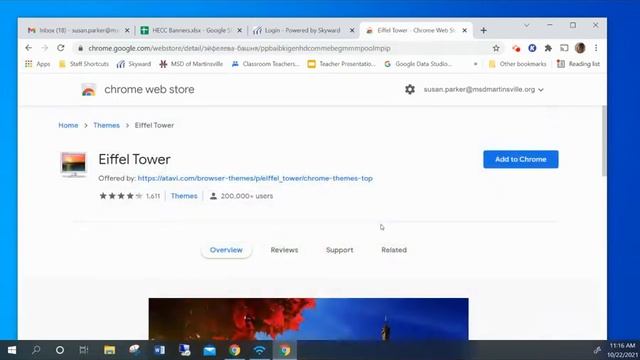
Task: Open the atavi.com offered-by link
Action: tap(255, 178)
